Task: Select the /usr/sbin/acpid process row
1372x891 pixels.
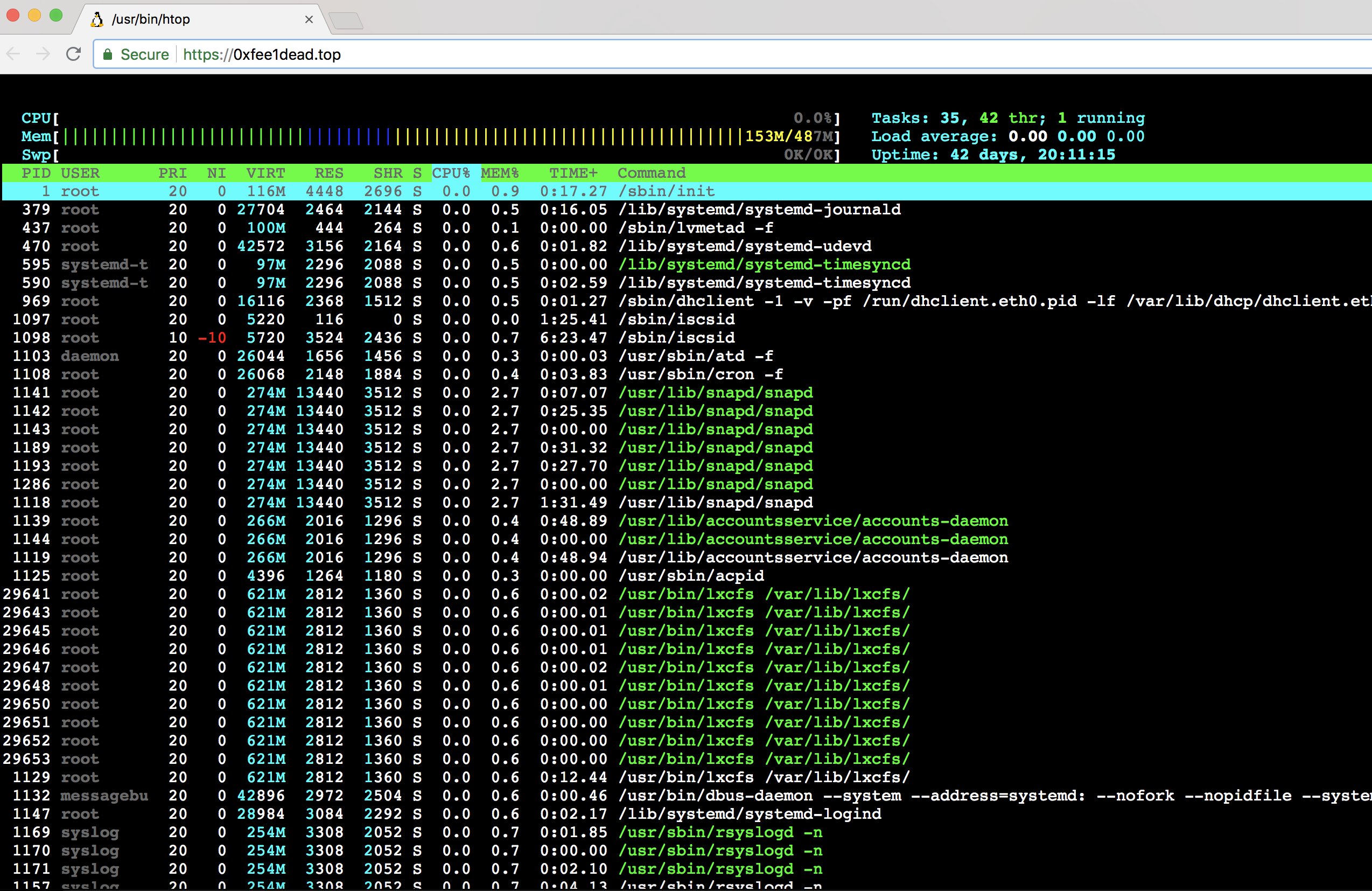Action: click(x=691, y=576)
